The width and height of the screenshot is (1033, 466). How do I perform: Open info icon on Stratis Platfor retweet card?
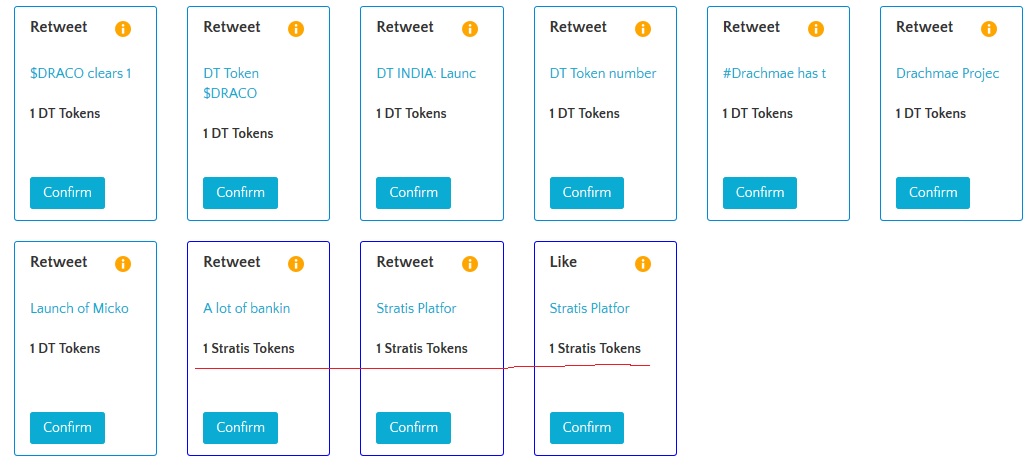470,264
